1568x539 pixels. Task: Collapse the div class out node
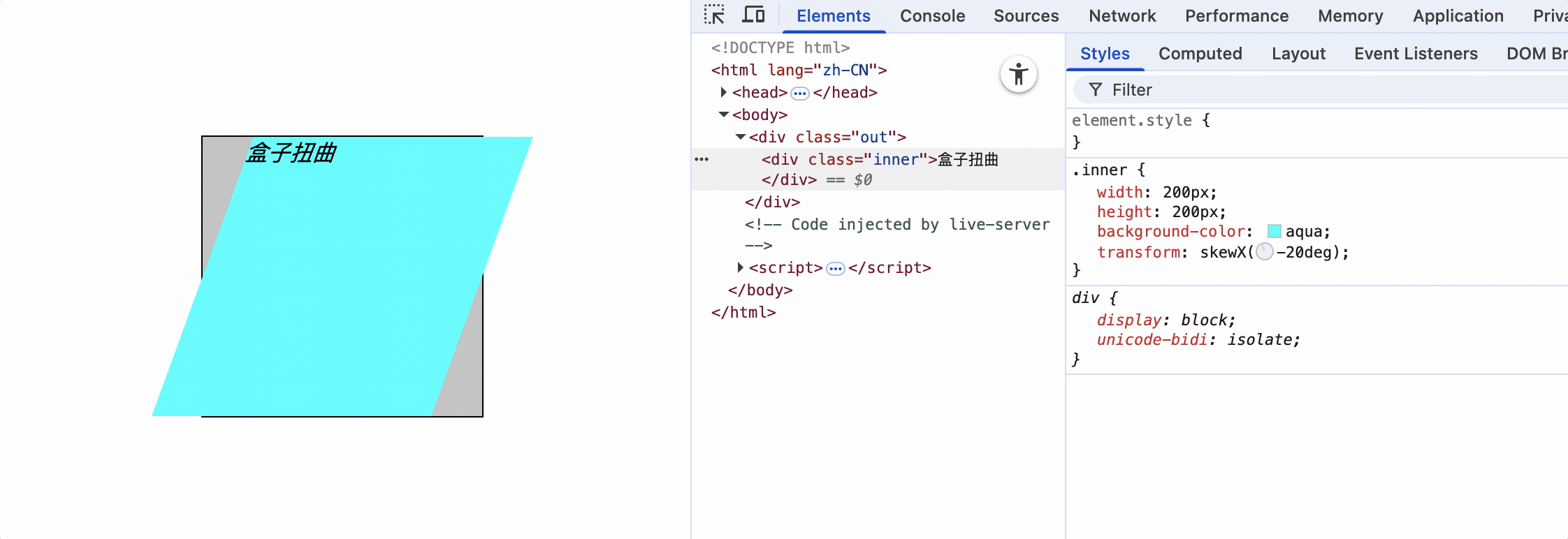pos(741,137)
